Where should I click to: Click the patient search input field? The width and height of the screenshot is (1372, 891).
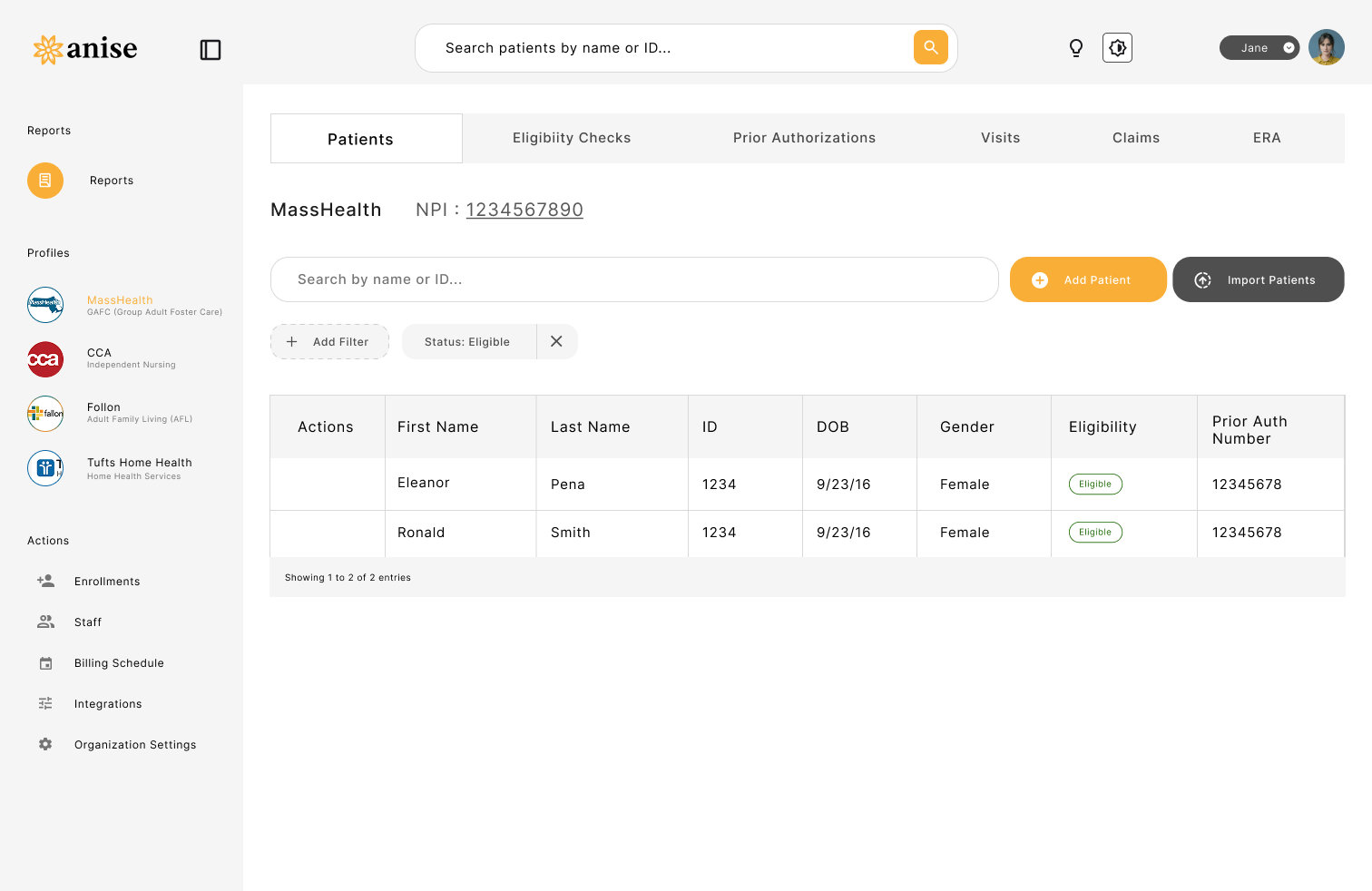click(634, 279)
